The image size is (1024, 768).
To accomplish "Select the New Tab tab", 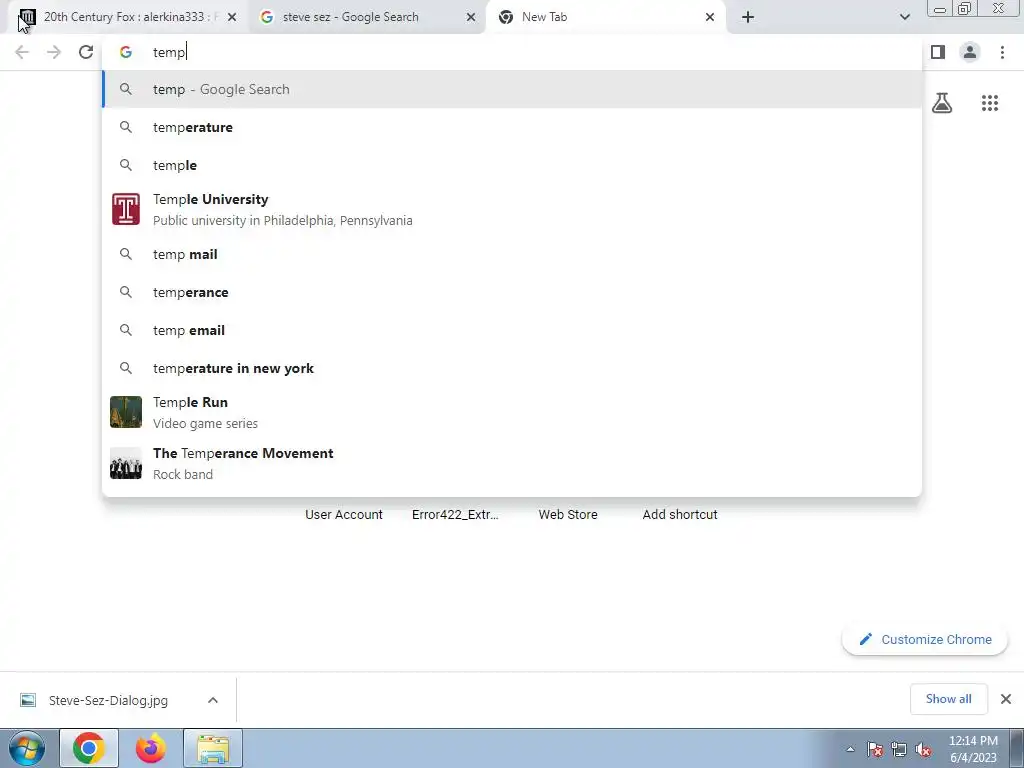I will tap(605, 17).
